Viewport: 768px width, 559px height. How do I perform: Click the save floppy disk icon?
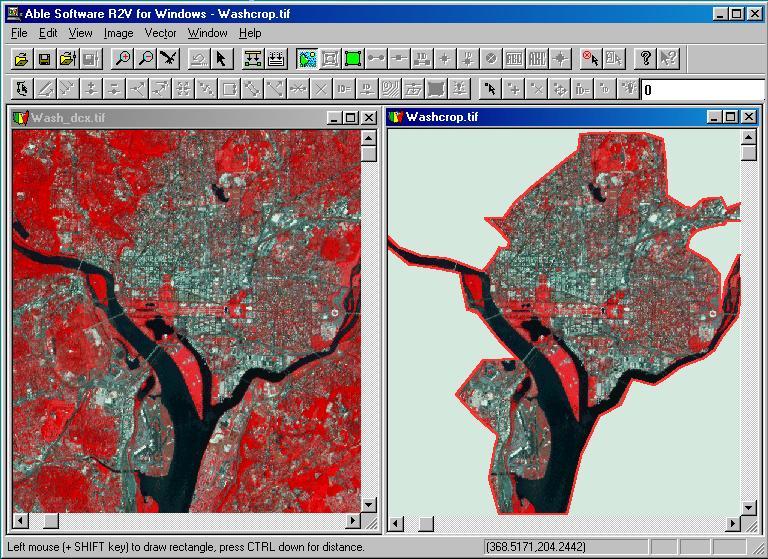44,59
